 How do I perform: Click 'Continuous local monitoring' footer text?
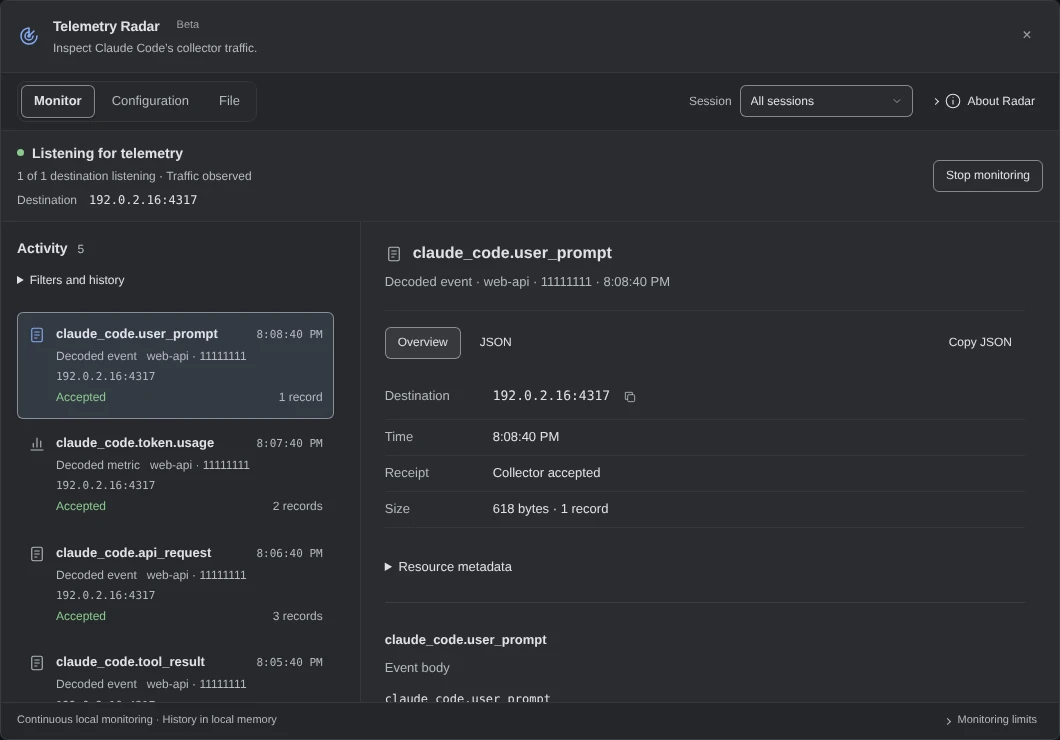pyautogui.click(x=85, y=720)
